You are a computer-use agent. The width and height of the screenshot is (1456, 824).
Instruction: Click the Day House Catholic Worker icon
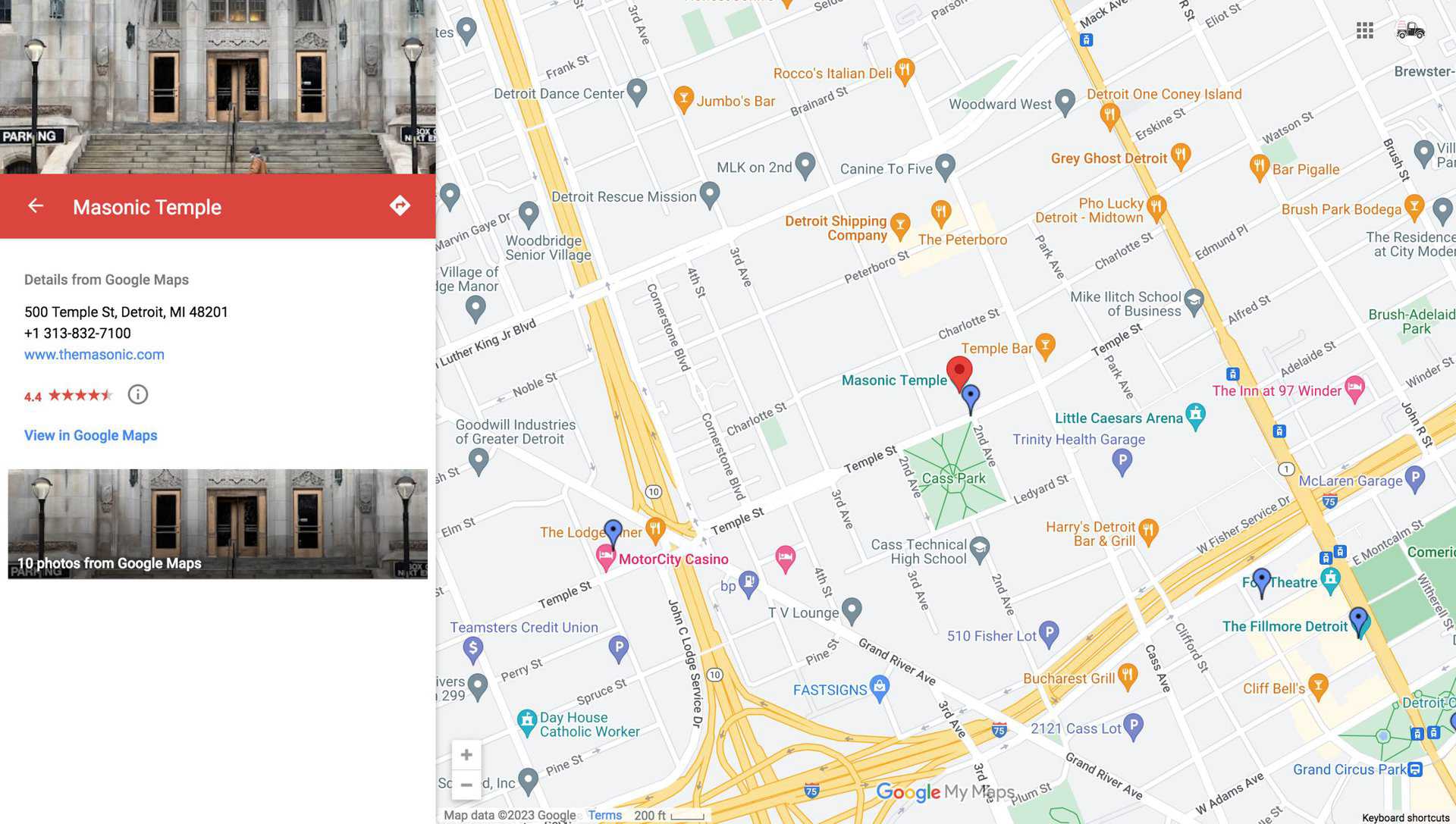tap(526, 722)
